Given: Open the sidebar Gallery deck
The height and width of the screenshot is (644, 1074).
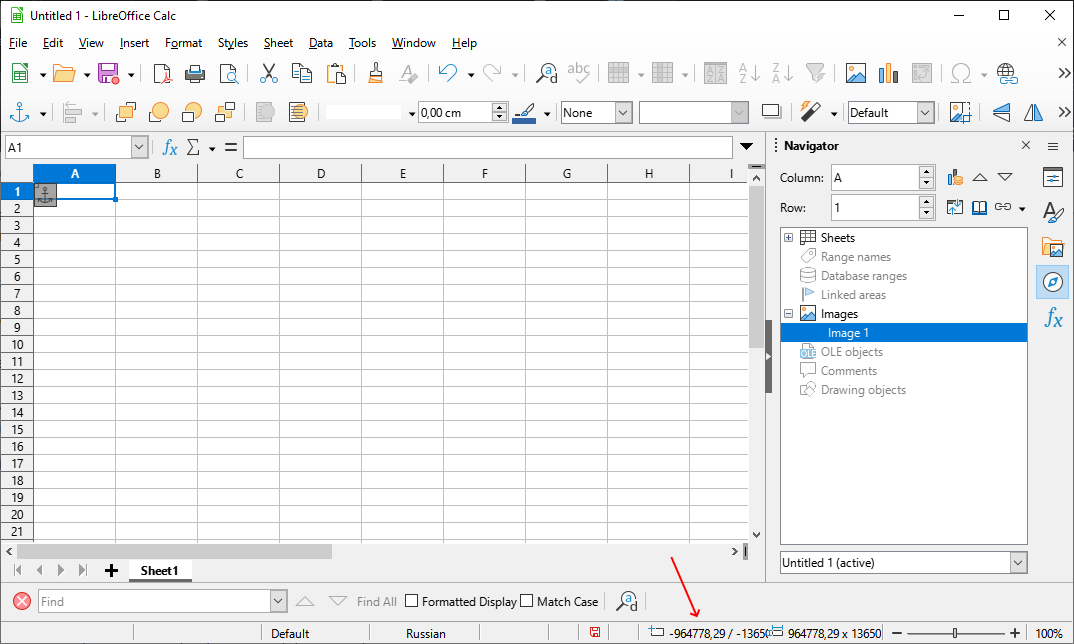Looking at the screenshot, I should pos(1053,247).
